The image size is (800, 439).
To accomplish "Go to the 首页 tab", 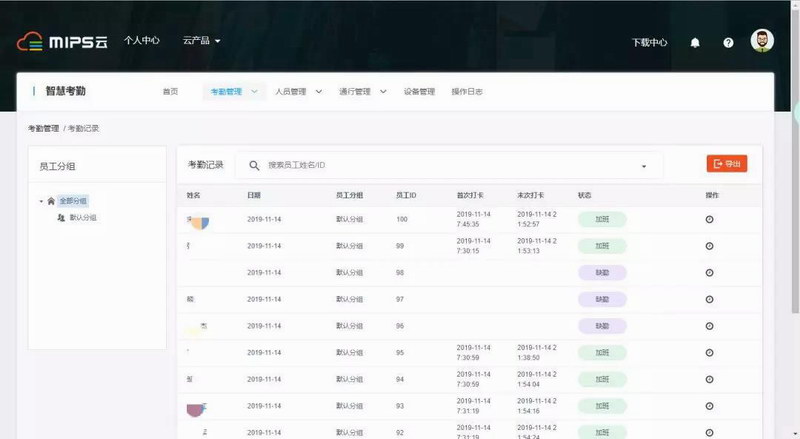I will 170,91.
